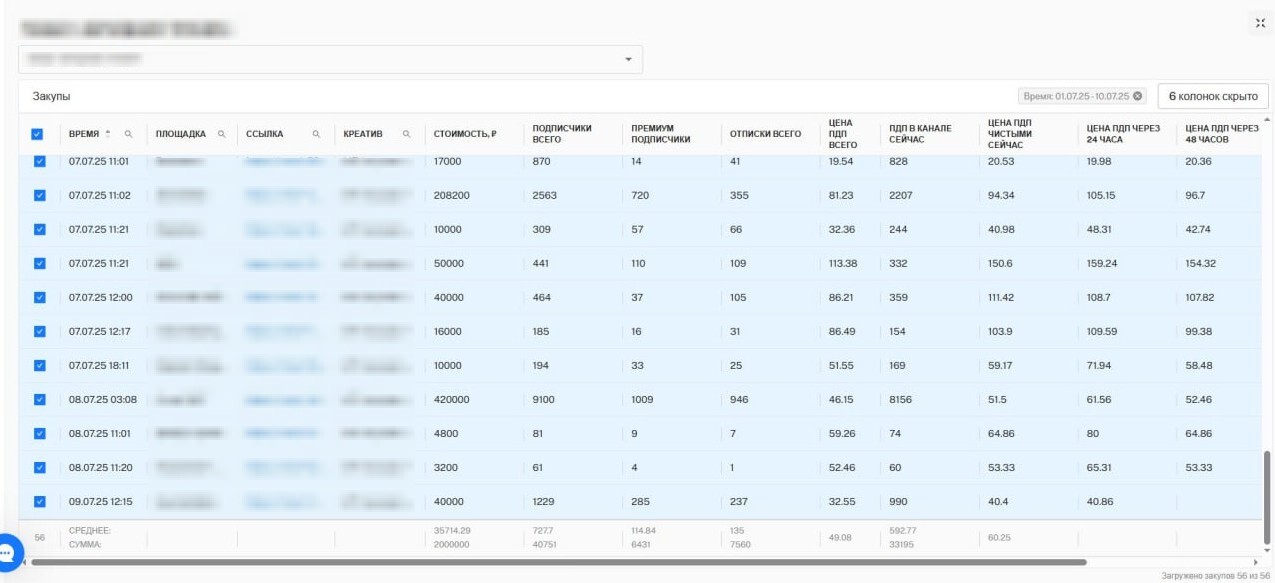This screenshot has height=583, width=1275.
Task: Grab the vertical table scrollbar thumb
Action: 1267,496
